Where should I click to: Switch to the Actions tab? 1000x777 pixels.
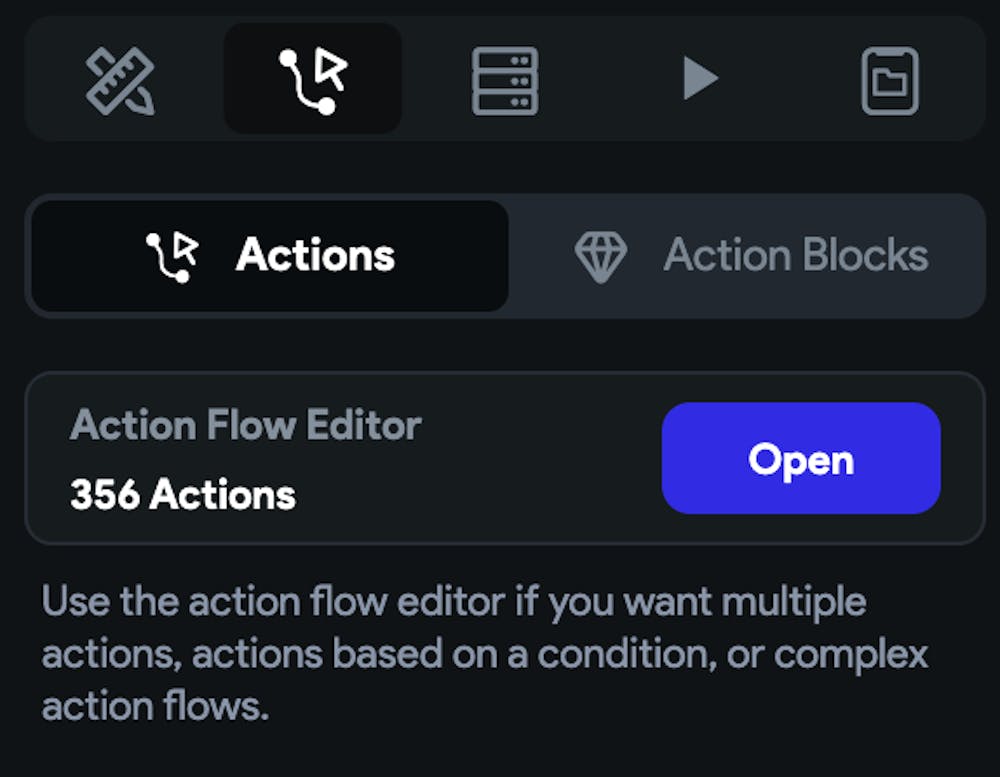click(x=269, y=256)
